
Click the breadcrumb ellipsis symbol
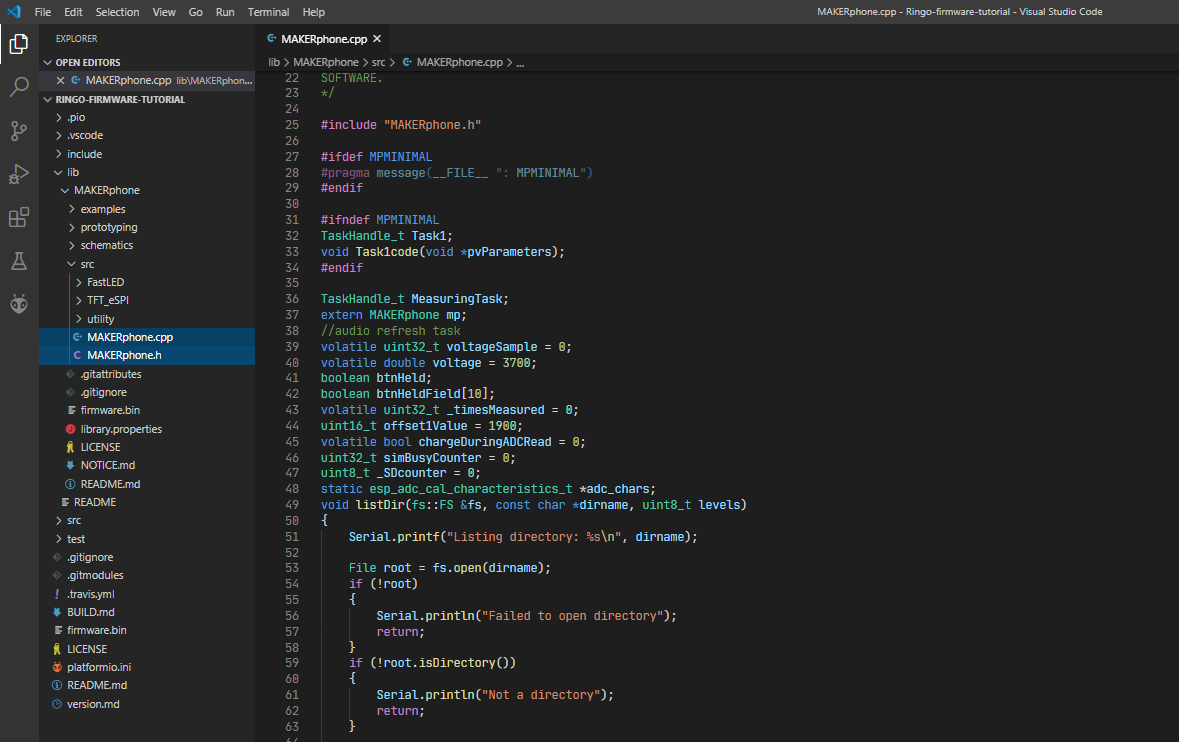click(x=520, y=63)
